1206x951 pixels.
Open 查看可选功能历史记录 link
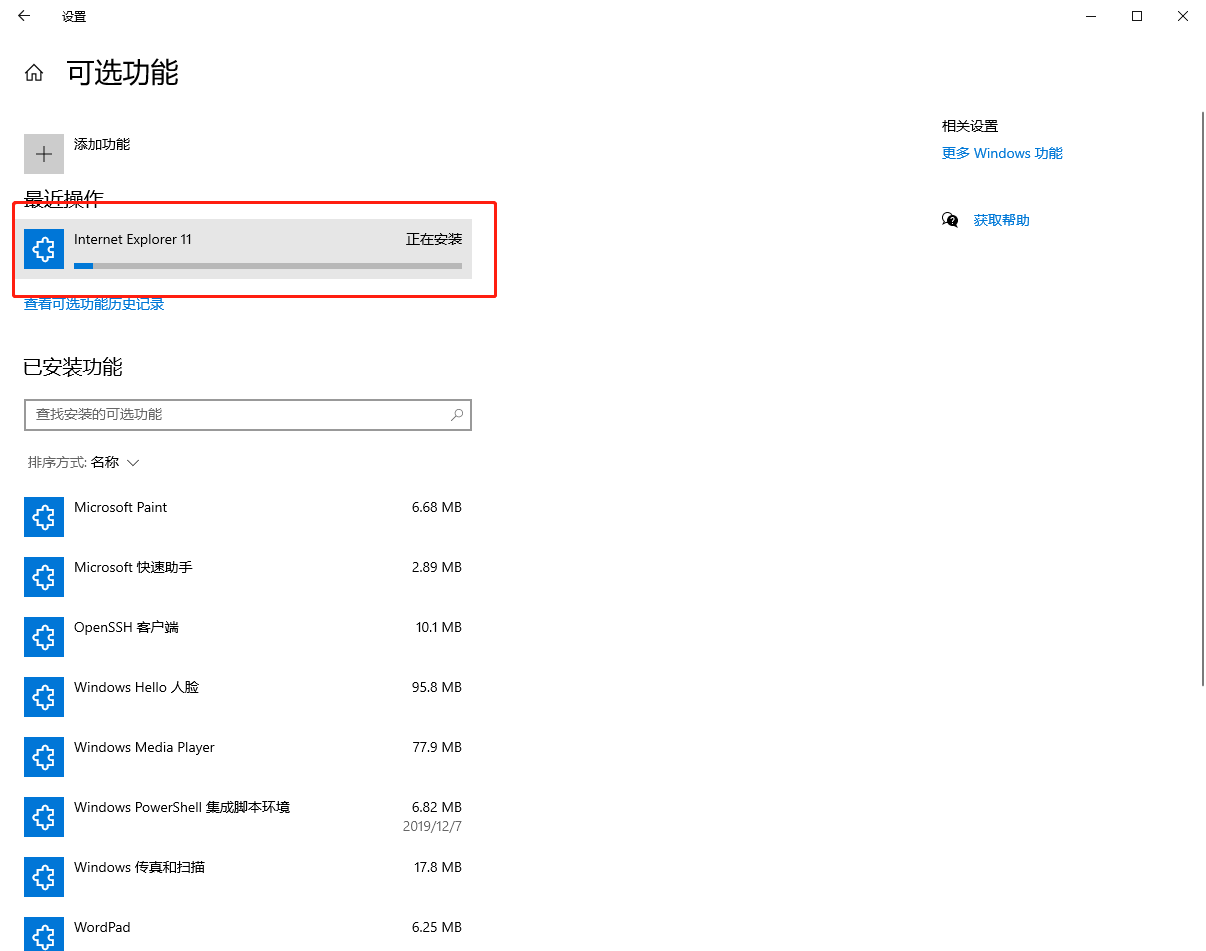point(94,304)
